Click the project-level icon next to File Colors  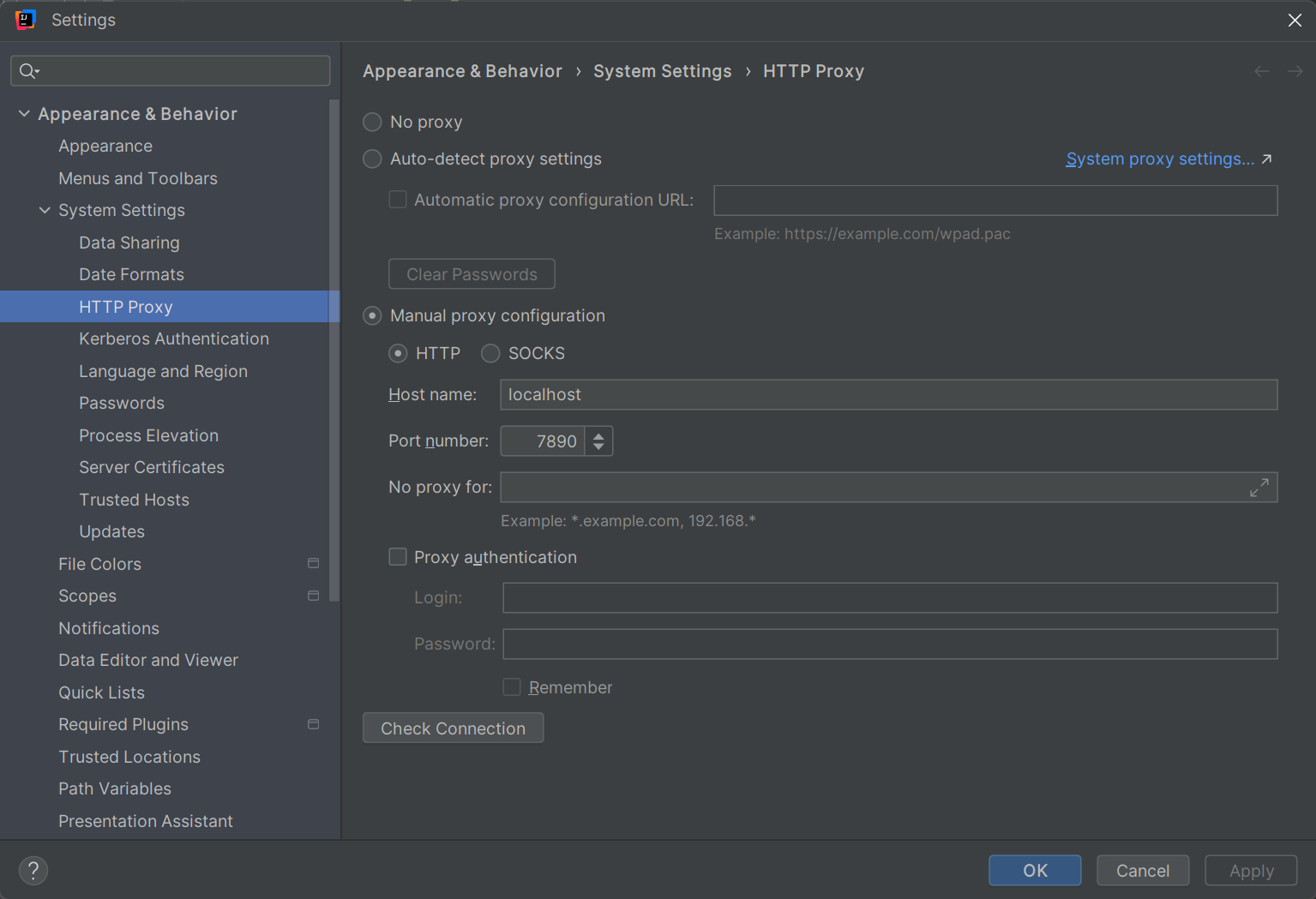click(313, 564)
